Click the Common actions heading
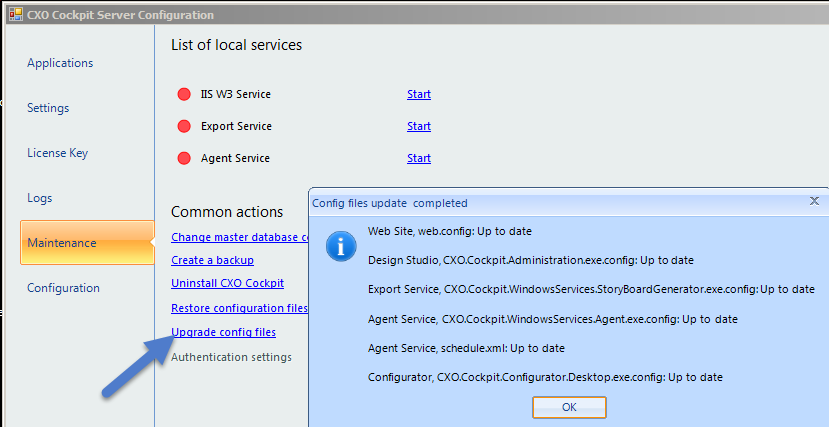Image resolution: width=829 pixels, height=427 pixels. [227, 212]
